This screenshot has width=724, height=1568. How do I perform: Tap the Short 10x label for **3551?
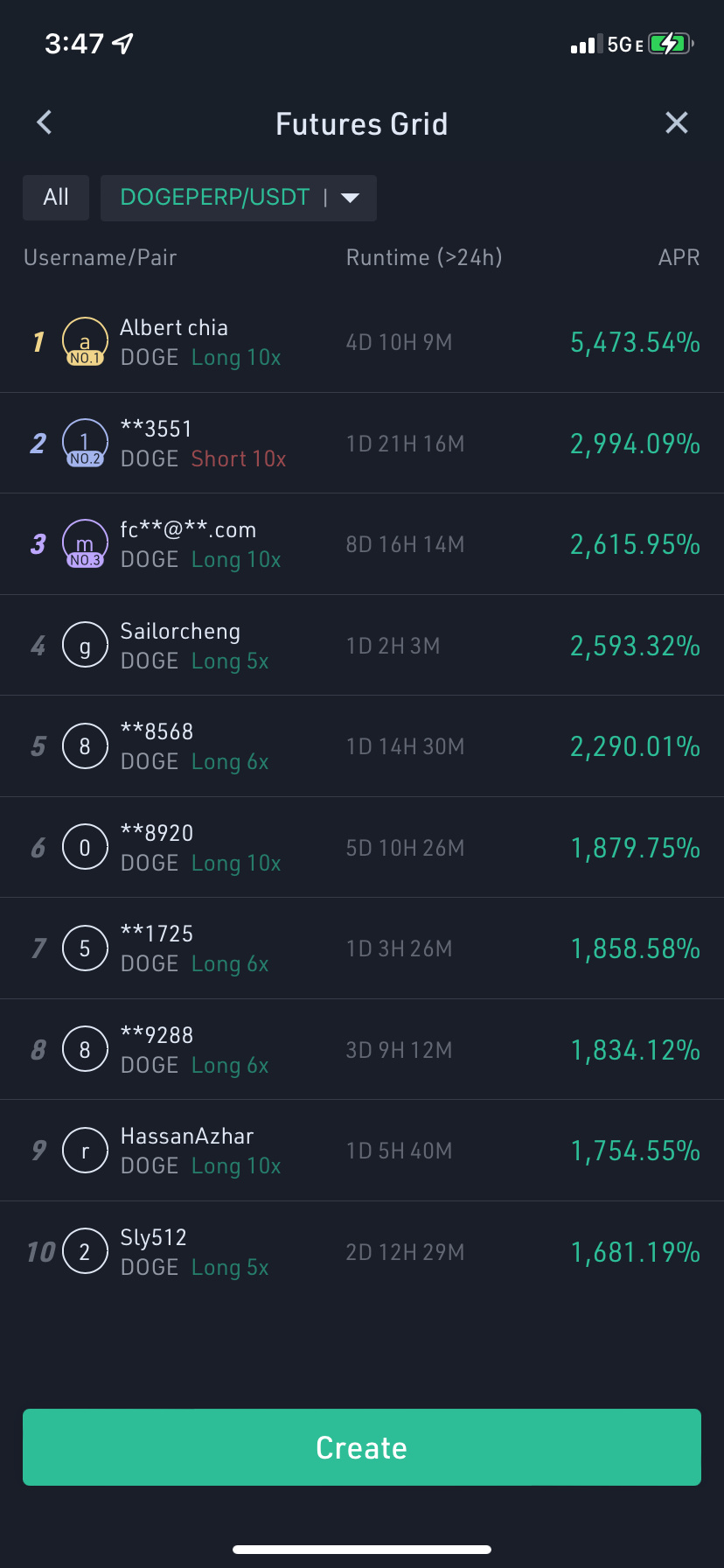click(239, 459)
